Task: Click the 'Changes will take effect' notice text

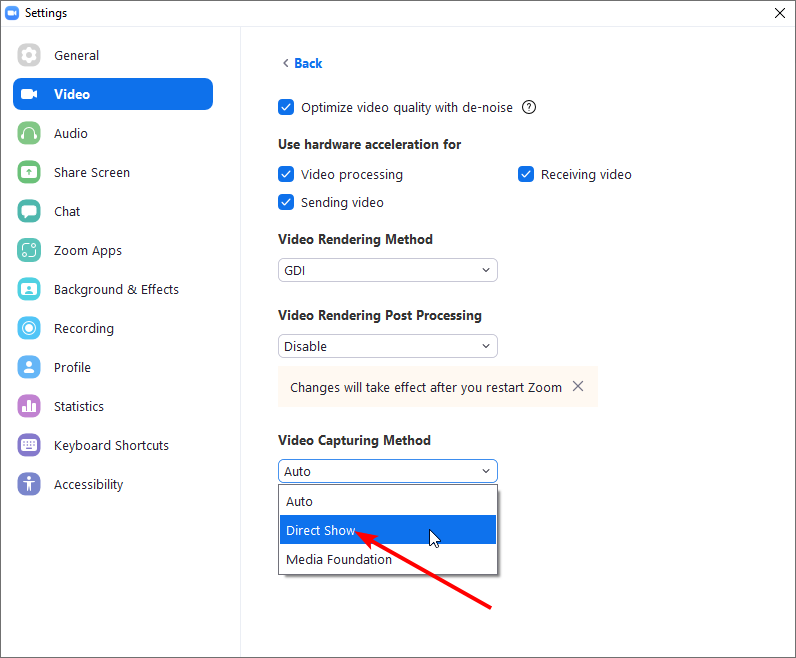Action: pos(426,387)
